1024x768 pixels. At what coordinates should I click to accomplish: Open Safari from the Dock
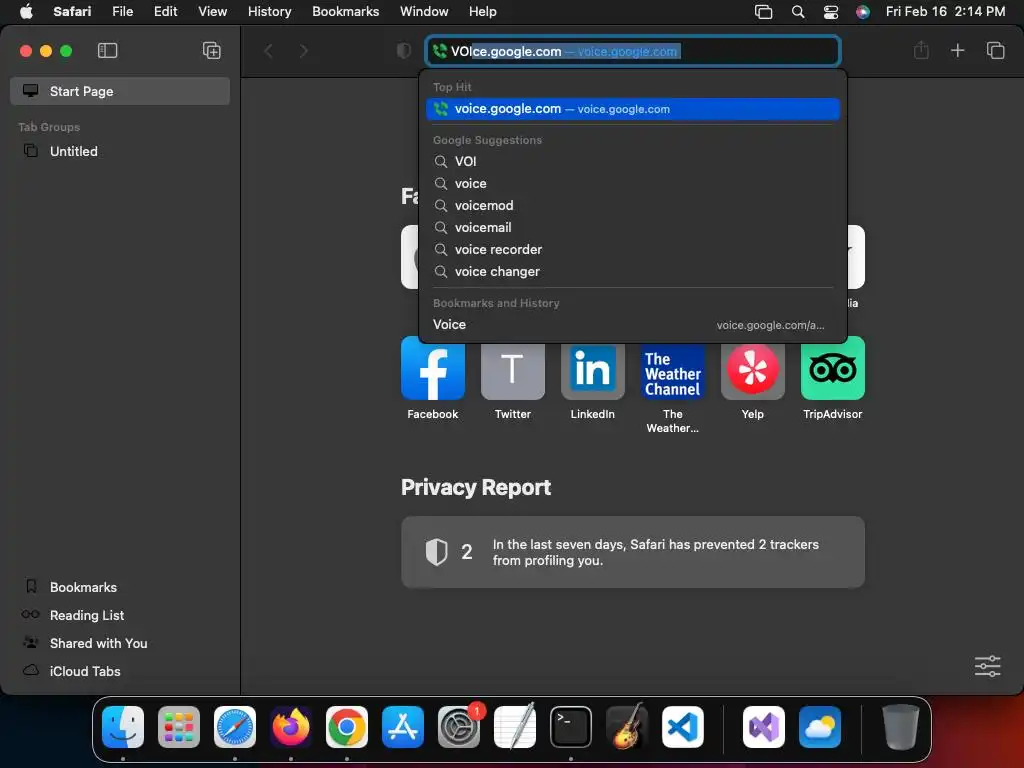point(235,727)
